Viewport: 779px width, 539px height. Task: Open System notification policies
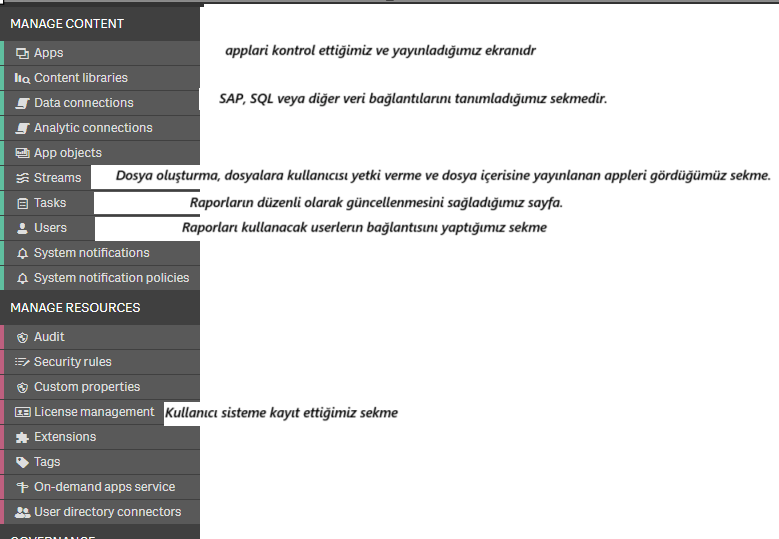coord(111,278)
